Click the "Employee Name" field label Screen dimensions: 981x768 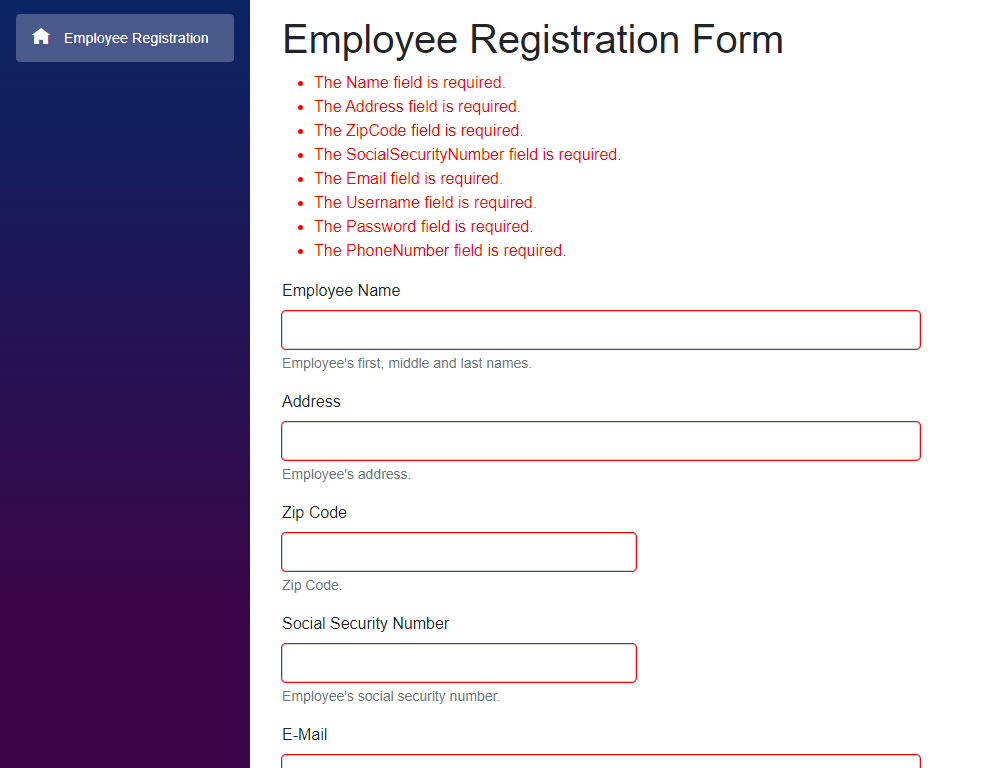coord(341,291)
